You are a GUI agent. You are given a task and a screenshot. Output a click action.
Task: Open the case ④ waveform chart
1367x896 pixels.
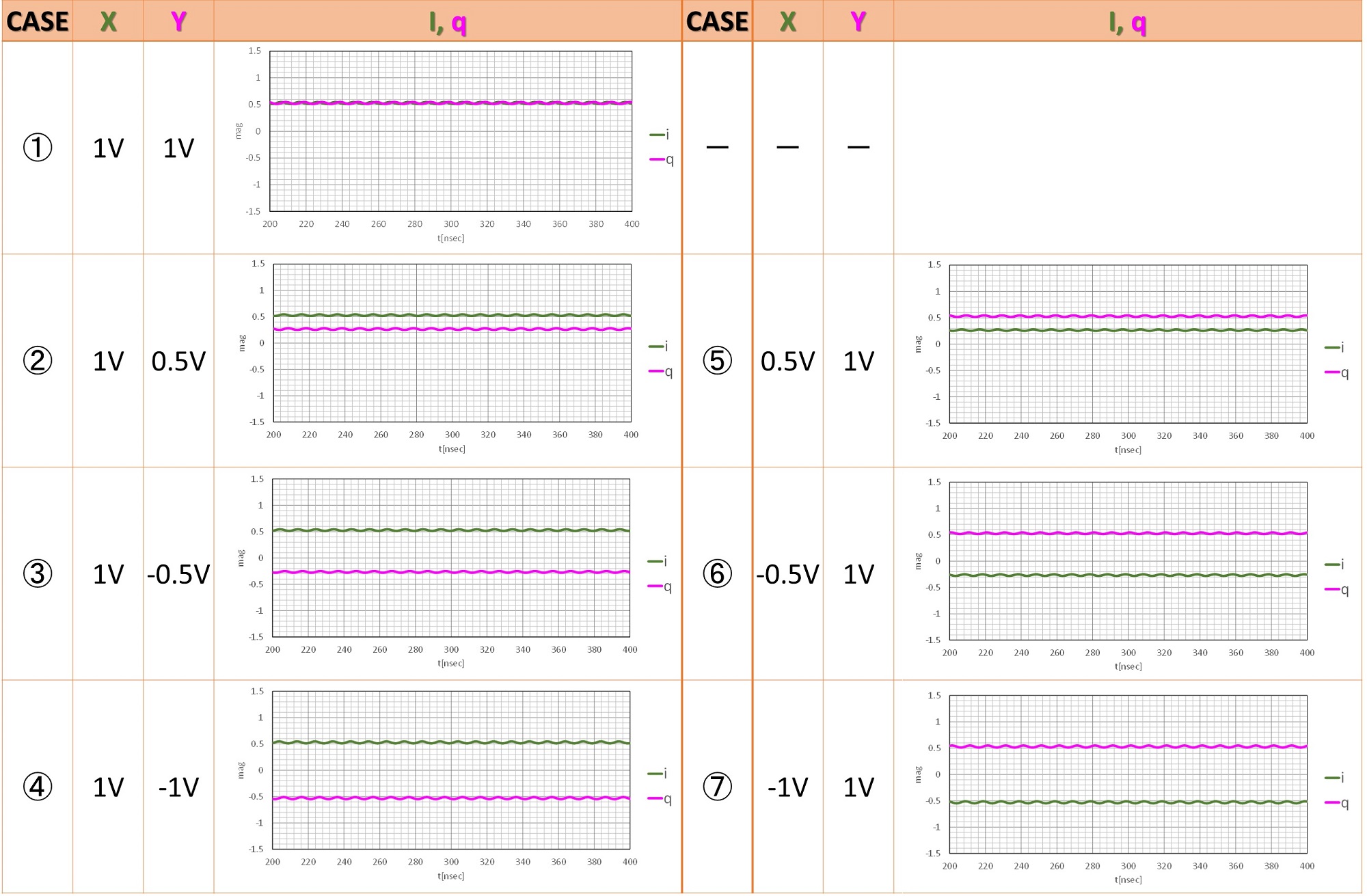[x=451, y=770]
